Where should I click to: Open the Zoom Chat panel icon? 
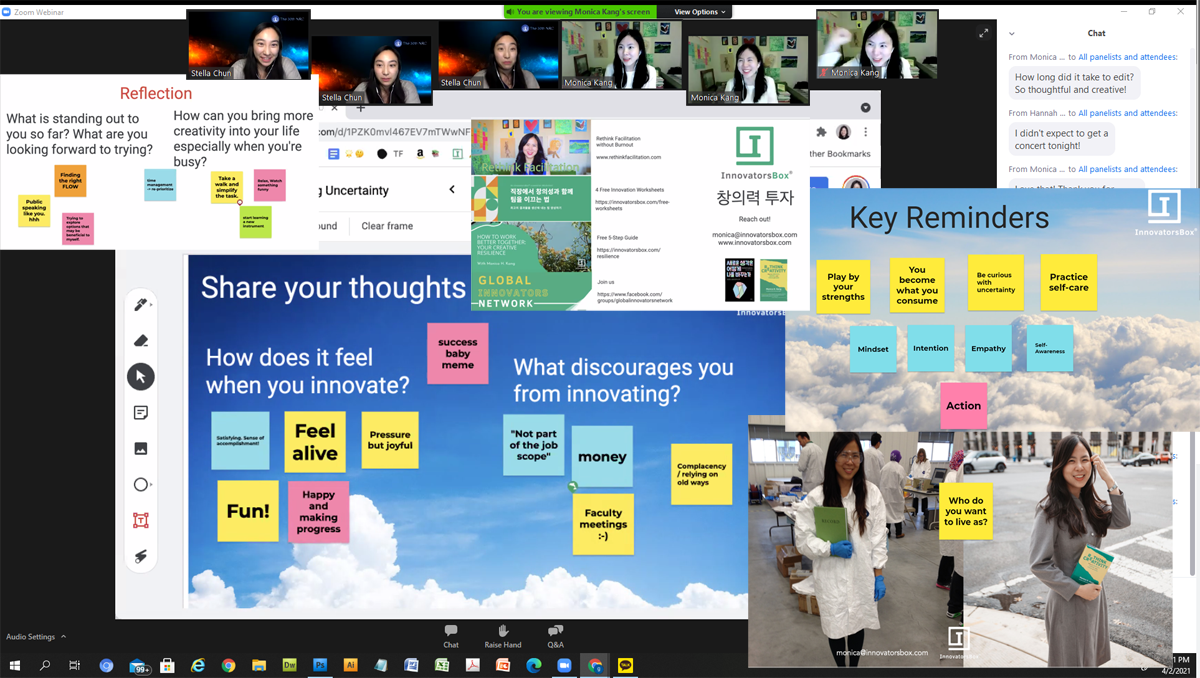point(451,636)
